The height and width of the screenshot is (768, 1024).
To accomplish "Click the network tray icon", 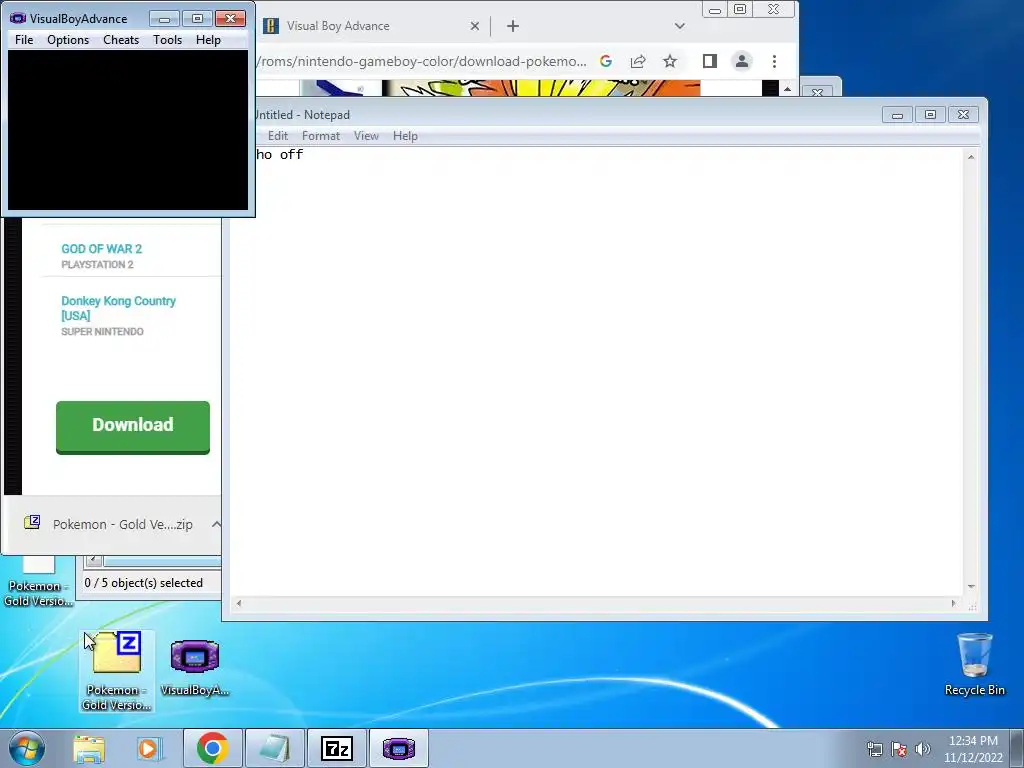I will point(874,749).
